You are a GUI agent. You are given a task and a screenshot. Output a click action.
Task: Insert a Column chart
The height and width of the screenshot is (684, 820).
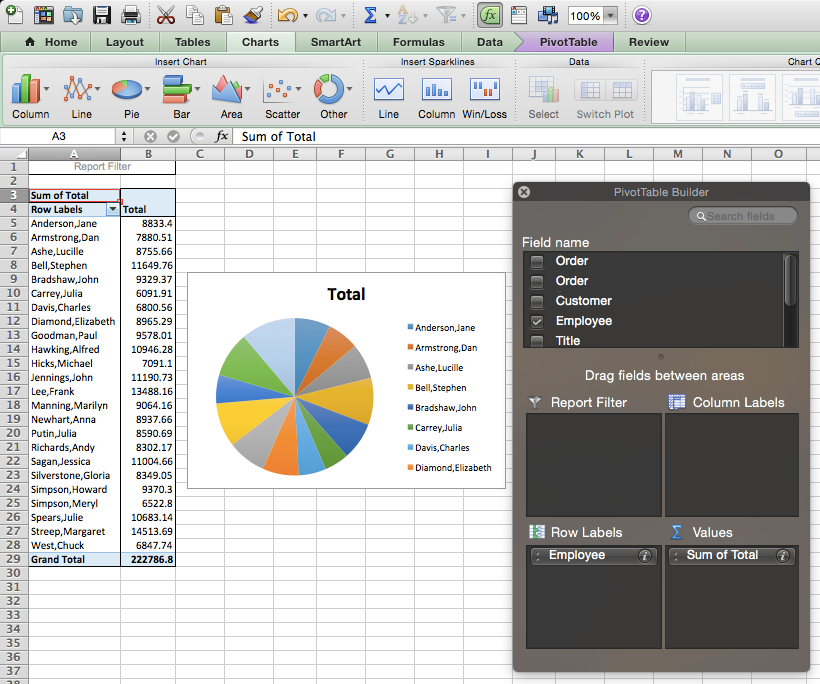coord(24,90)
